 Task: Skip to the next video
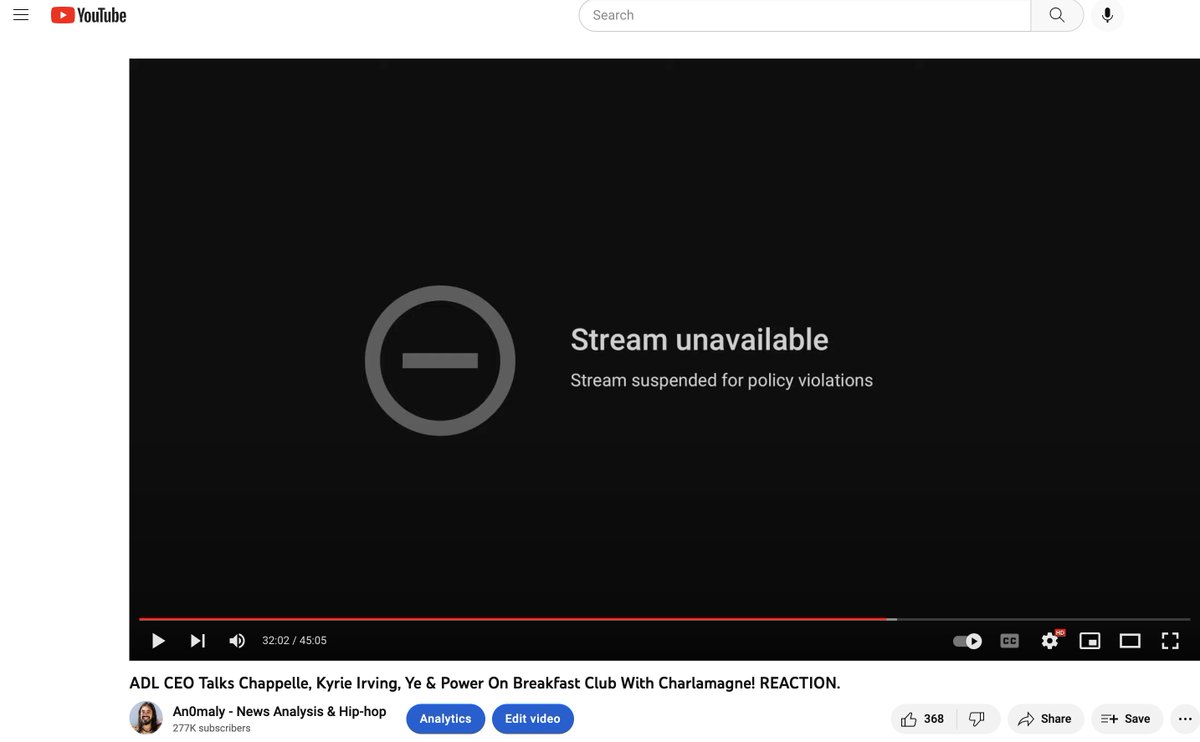[x=197, y=640]
